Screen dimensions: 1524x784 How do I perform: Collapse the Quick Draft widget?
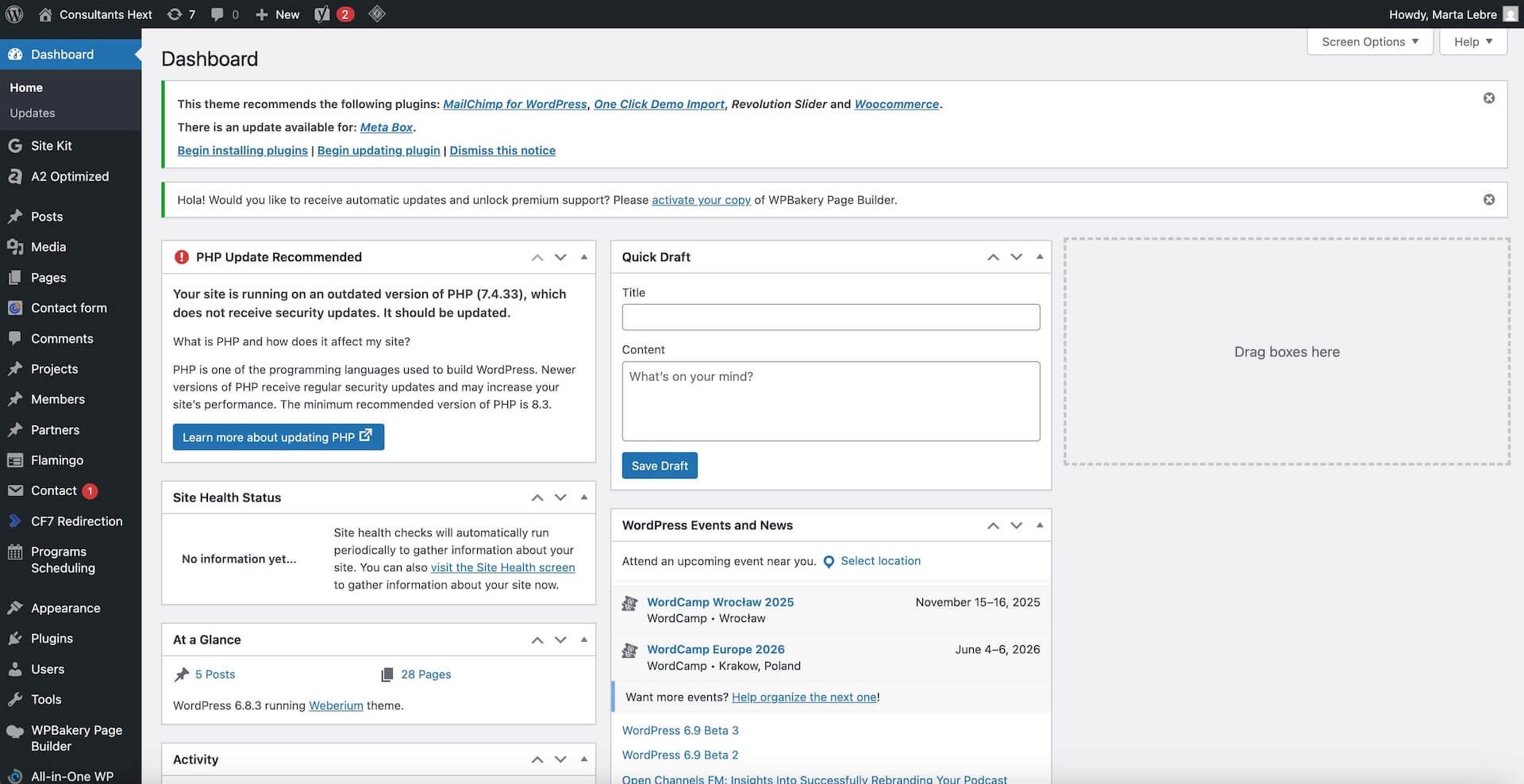1040,256
